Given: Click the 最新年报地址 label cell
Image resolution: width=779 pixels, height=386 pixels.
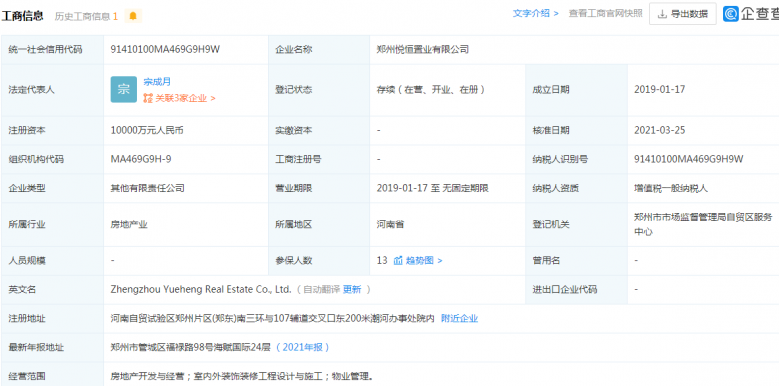Looking at the screenshot, I should click(x=52, y=347).
